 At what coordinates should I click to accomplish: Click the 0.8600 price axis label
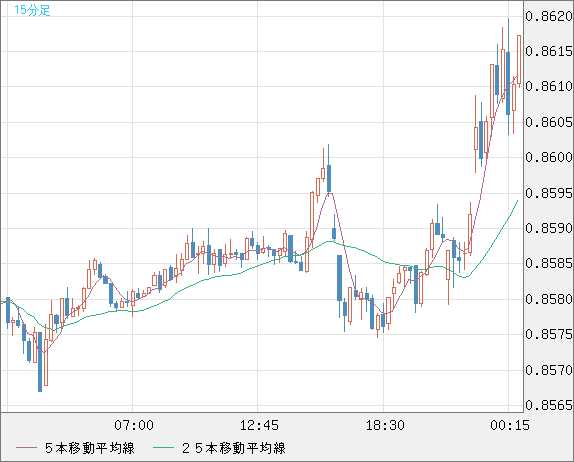(549, 157)
